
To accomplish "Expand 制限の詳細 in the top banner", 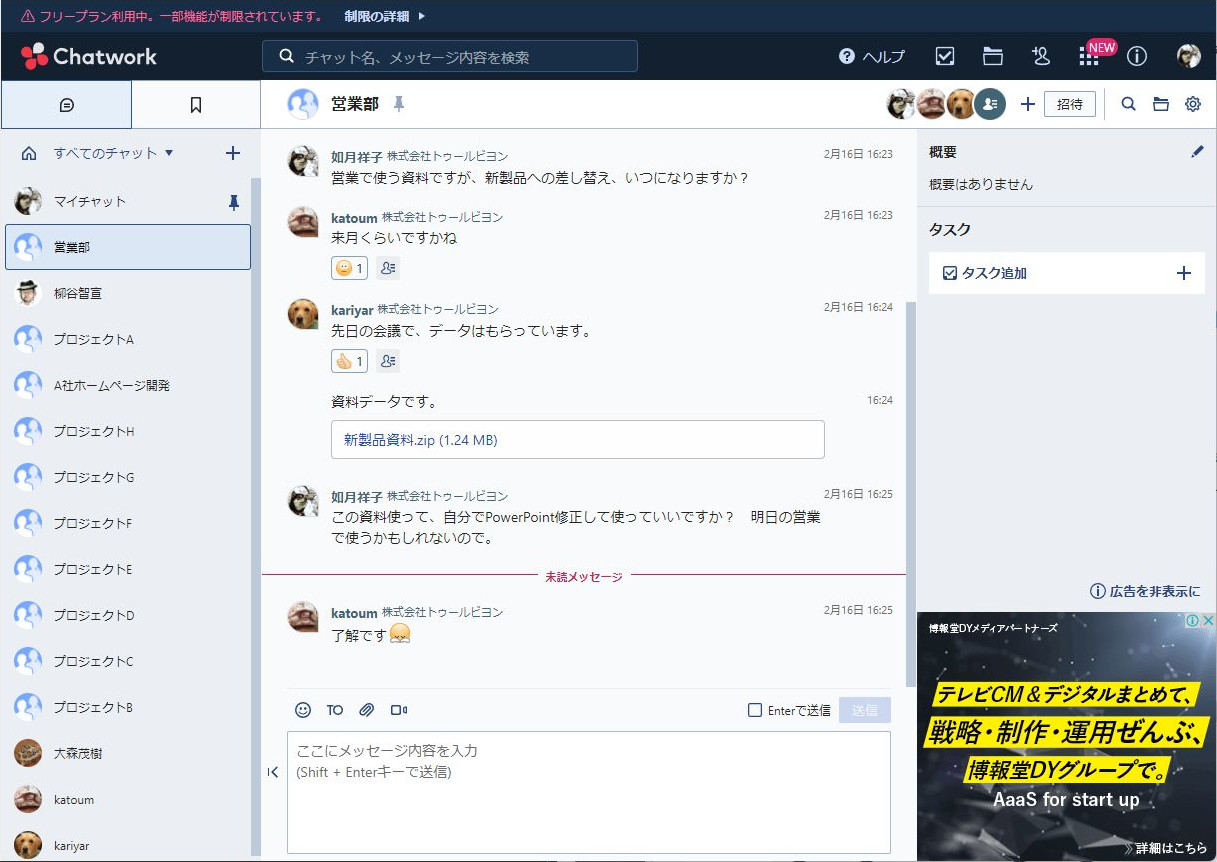I will (x=385, y=16).
